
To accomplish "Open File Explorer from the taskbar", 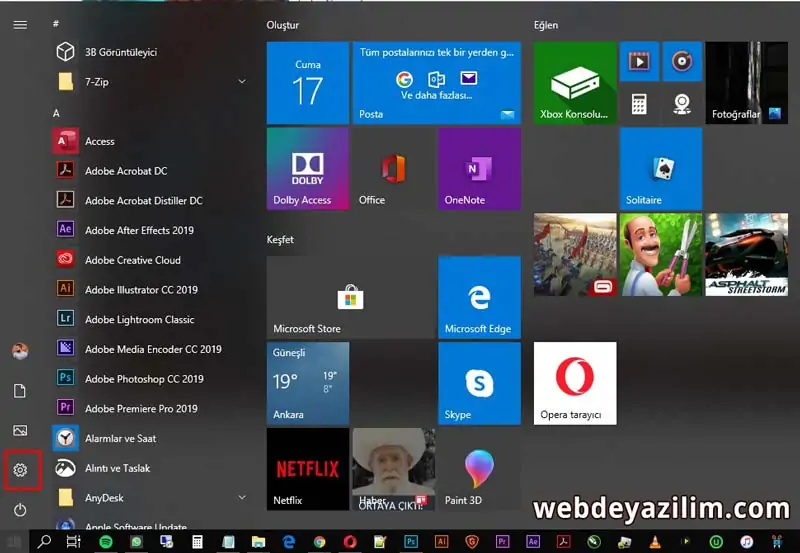I will click(258, 542).
